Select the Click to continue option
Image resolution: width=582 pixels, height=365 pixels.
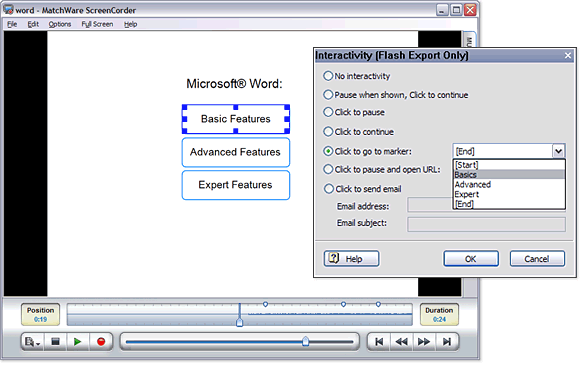[359, 132]
